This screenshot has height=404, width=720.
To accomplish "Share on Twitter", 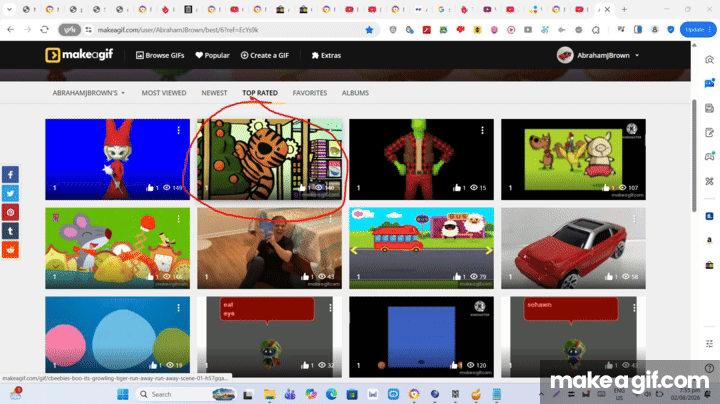I will (10, 193).
